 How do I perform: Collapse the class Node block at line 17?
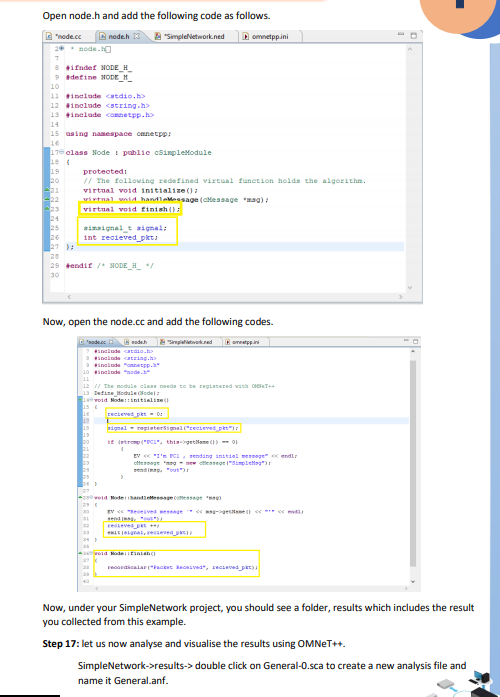(x=62, y=152)
